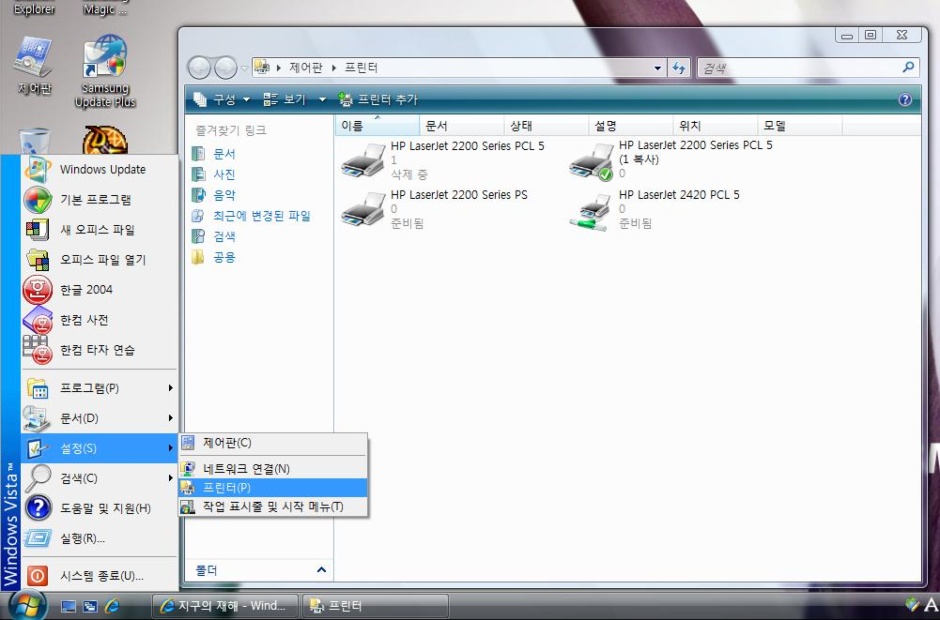Click Switch between windows quick launch icon

click(90, 606)
